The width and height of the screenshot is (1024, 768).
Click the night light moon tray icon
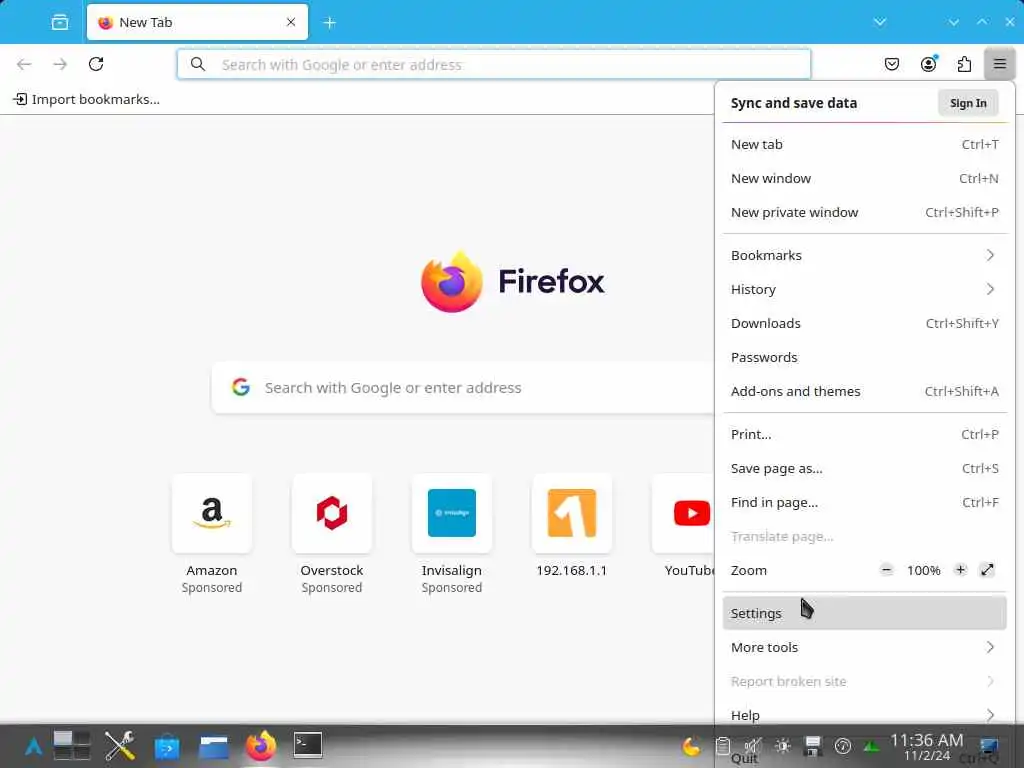coord(691,746)
